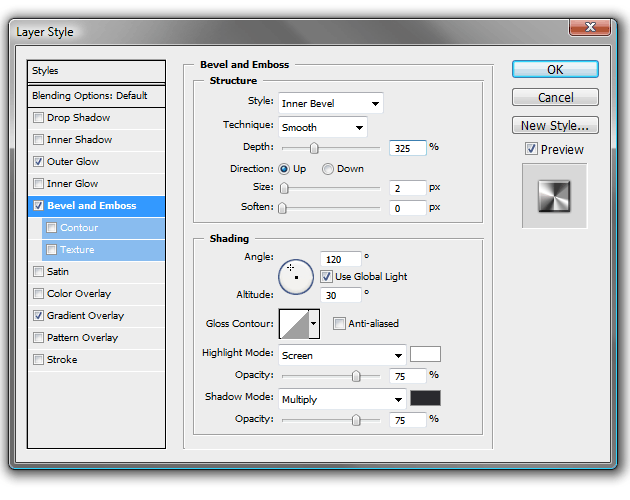The height and width of the screenshot is (500, 630).
Task: Click the Gloss Contour curve thumbnail
Action: [x=294, y=324]
